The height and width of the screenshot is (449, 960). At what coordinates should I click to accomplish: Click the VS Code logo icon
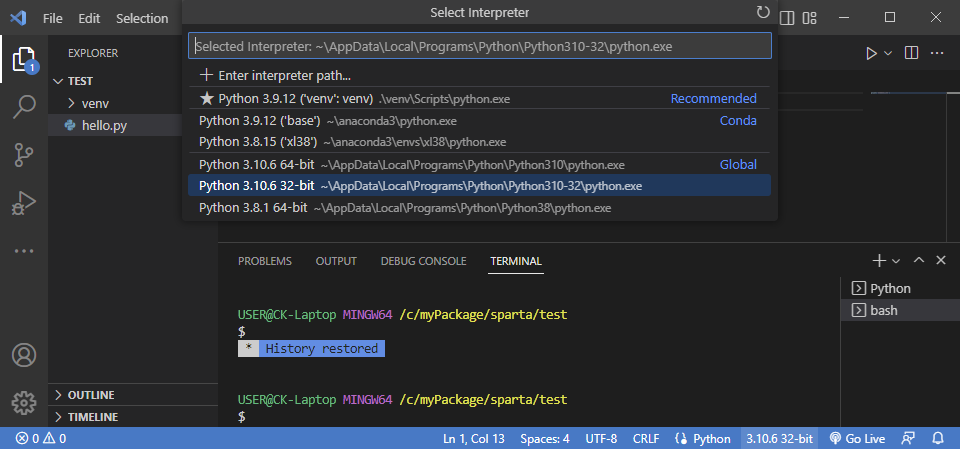(18, 18)
